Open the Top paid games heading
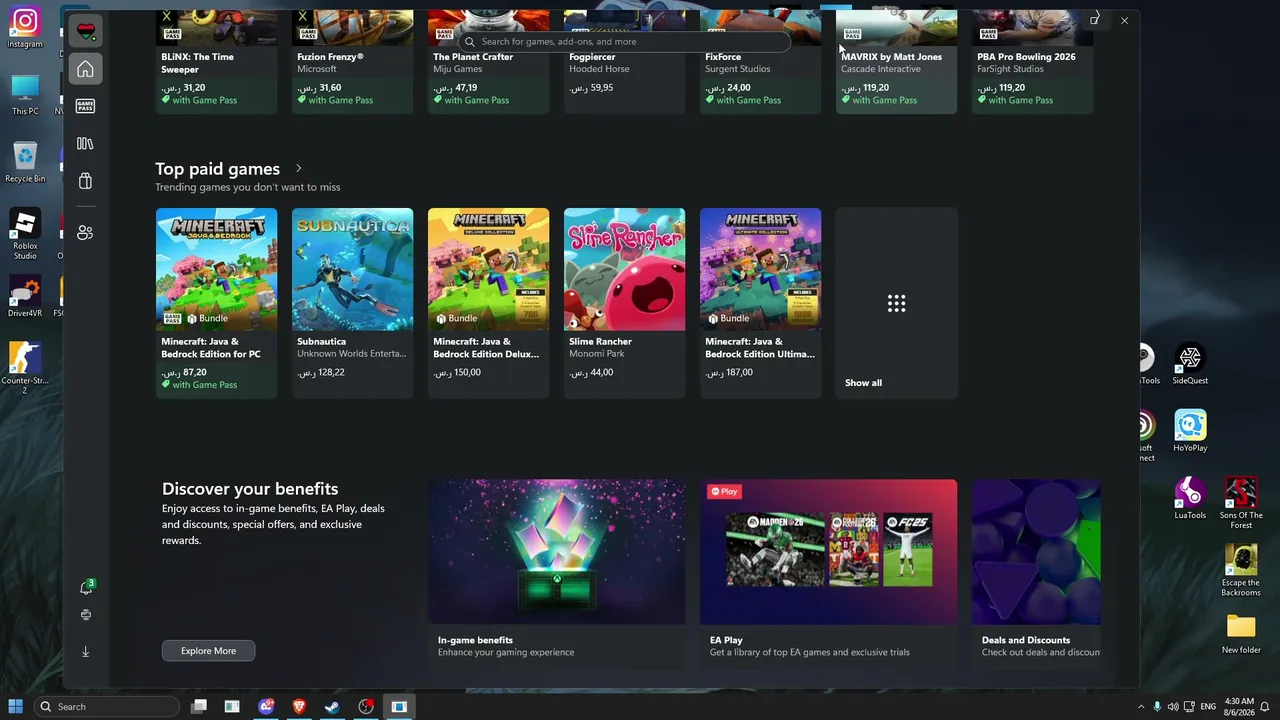 coord(217,169)
